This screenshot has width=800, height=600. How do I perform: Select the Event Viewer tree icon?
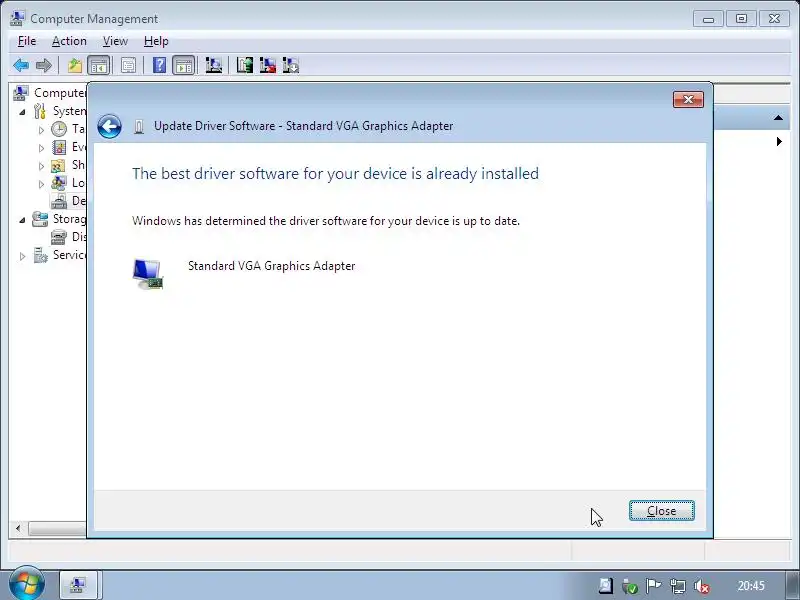[59, 147]
